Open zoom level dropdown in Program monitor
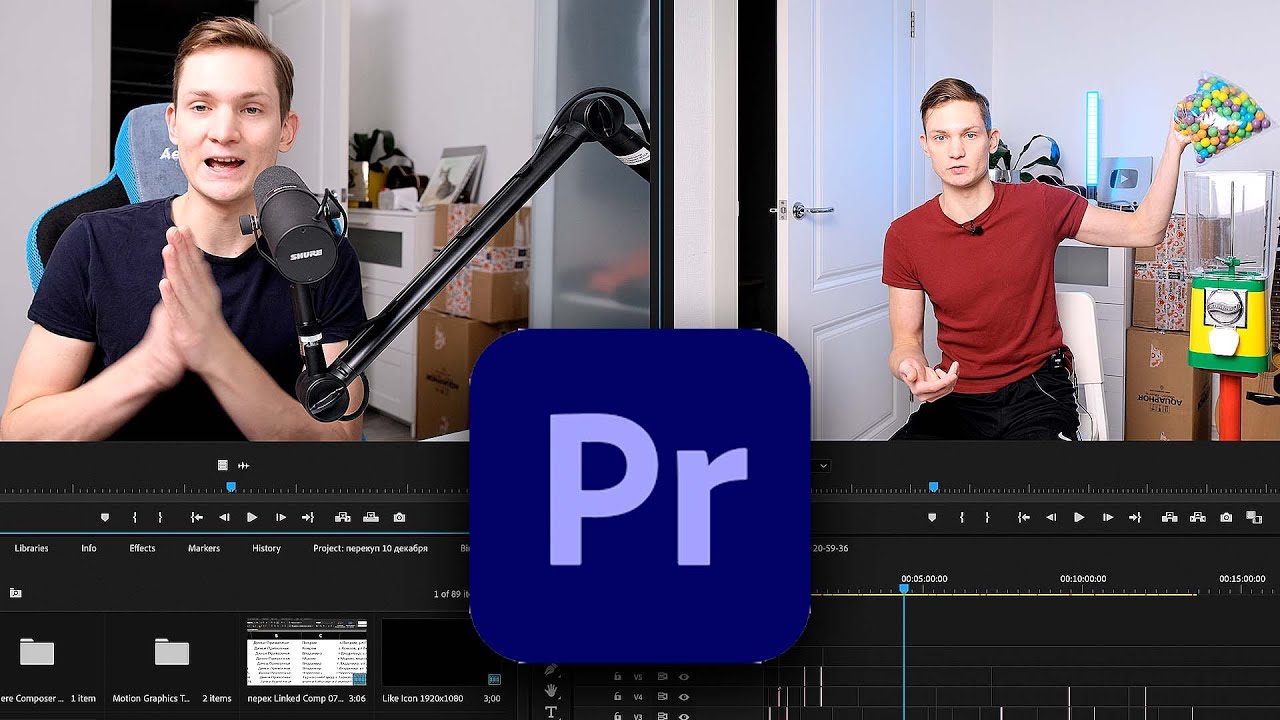This screenshot has width=1280, height=720. point(822,465)
